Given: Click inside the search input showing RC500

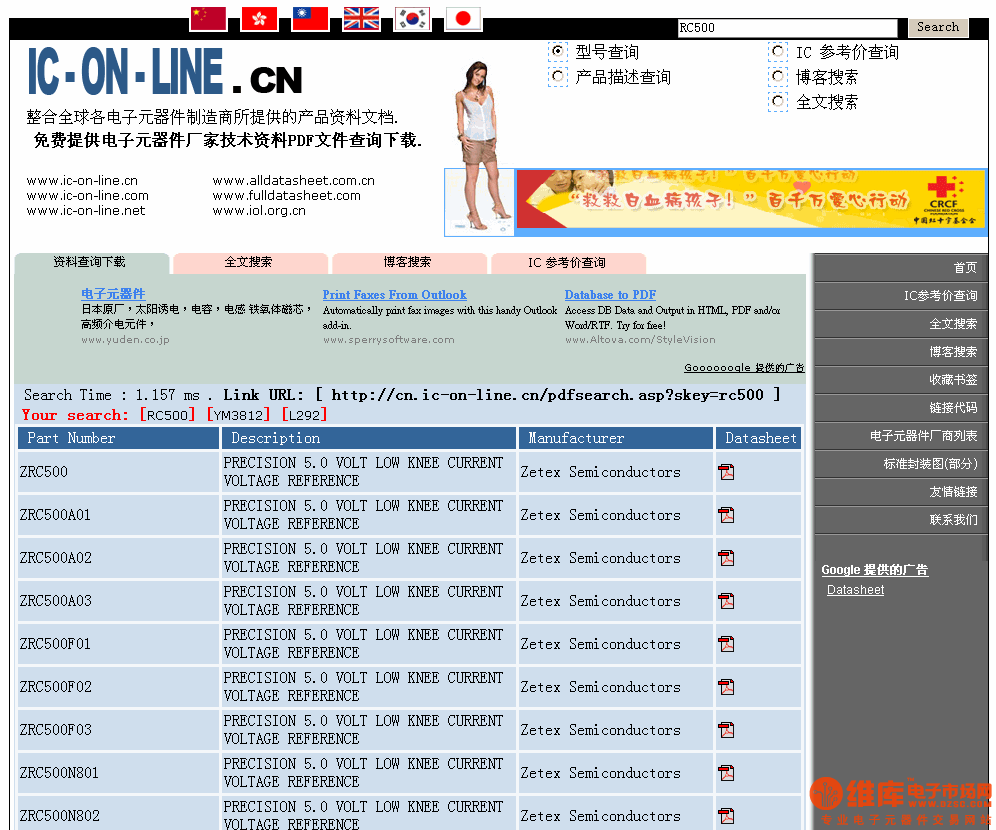Looking at the screenshot, I should pos(785,27).
